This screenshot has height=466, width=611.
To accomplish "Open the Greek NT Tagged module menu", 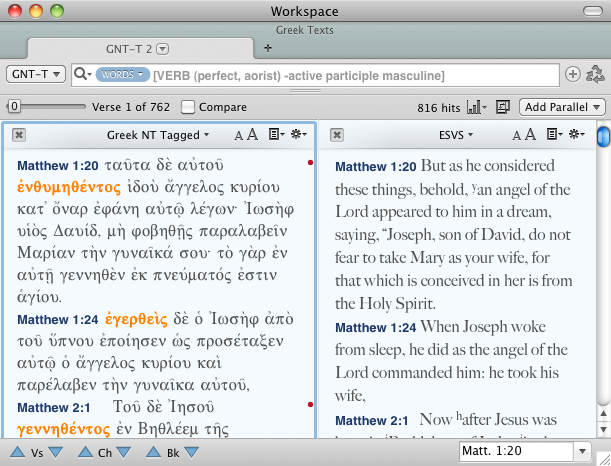I will tap(158, 135).
